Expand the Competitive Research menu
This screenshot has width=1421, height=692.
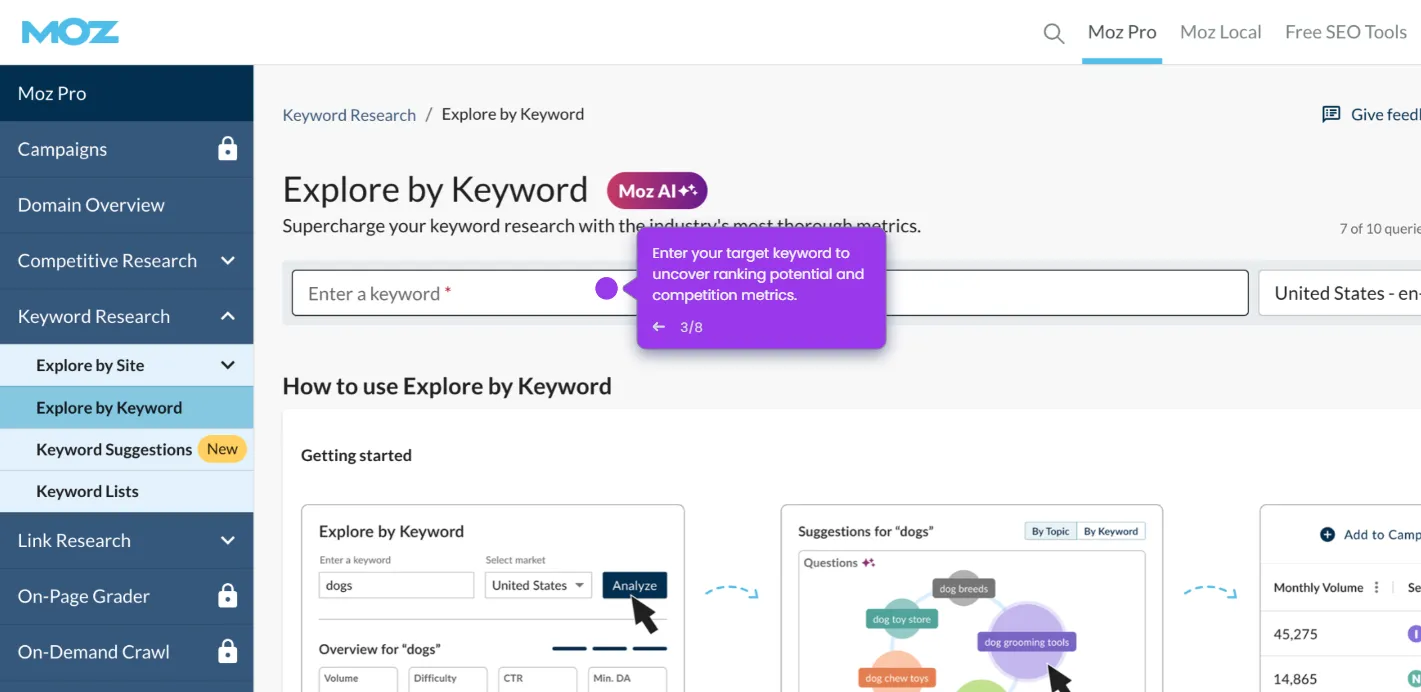coord(228,261)
